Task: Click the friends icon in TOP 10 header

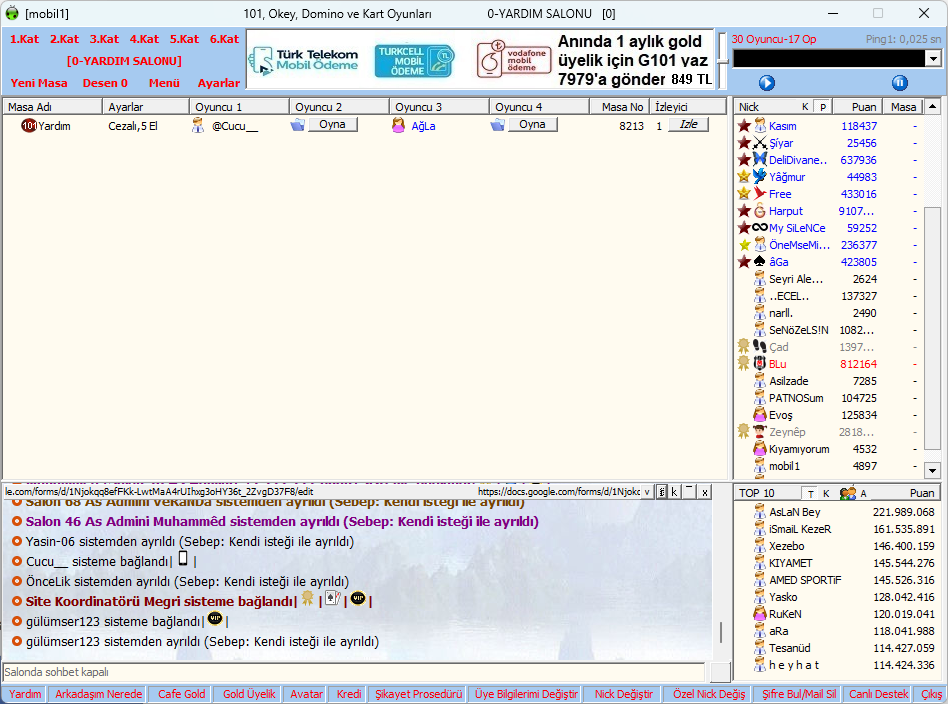Action: 848,493
